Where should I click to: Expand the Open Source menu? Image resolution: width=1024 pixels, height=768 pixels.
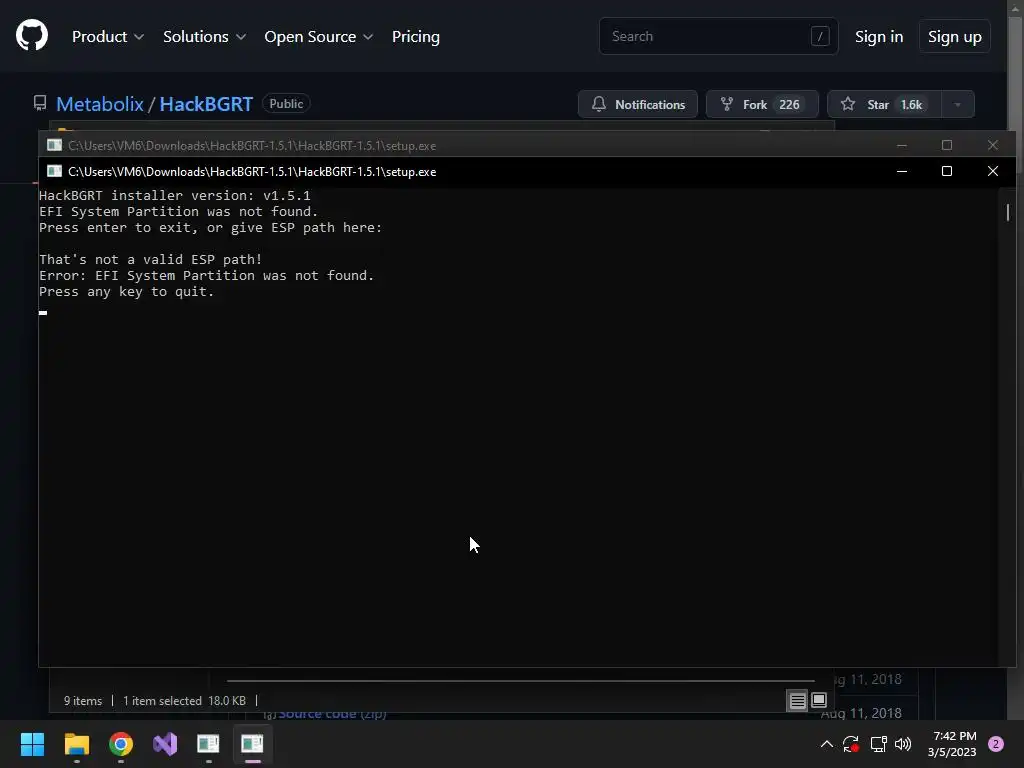(319, 37)
